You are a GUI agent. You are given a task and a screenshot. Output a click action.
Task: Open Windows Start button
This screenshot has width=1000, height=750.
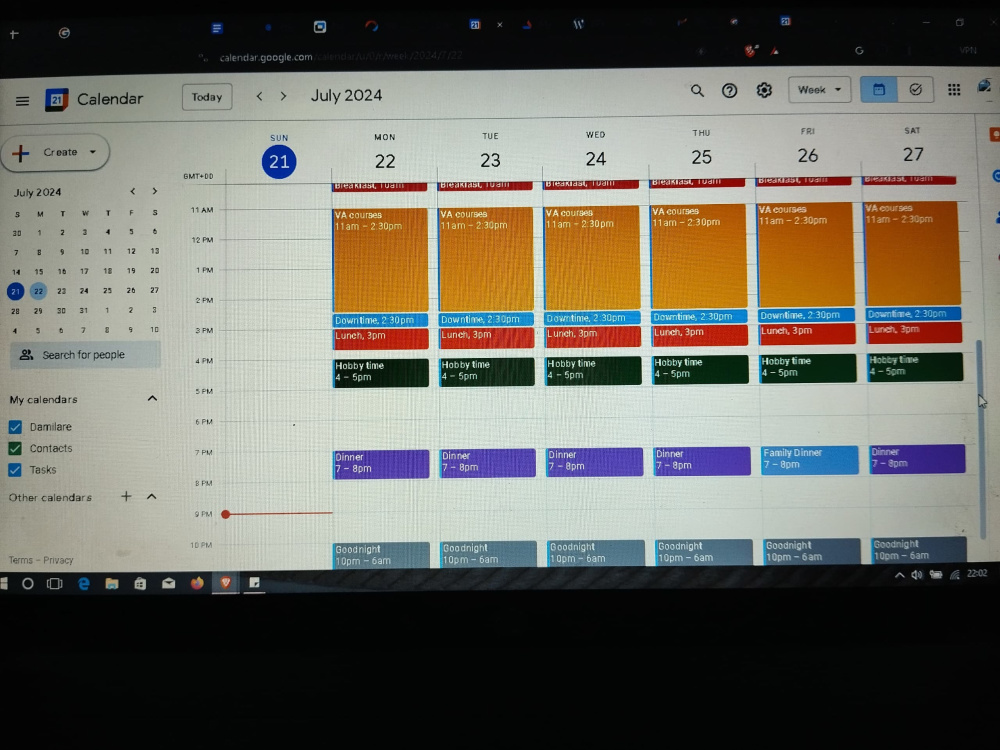pyautogui.click(x=4, y=583)
